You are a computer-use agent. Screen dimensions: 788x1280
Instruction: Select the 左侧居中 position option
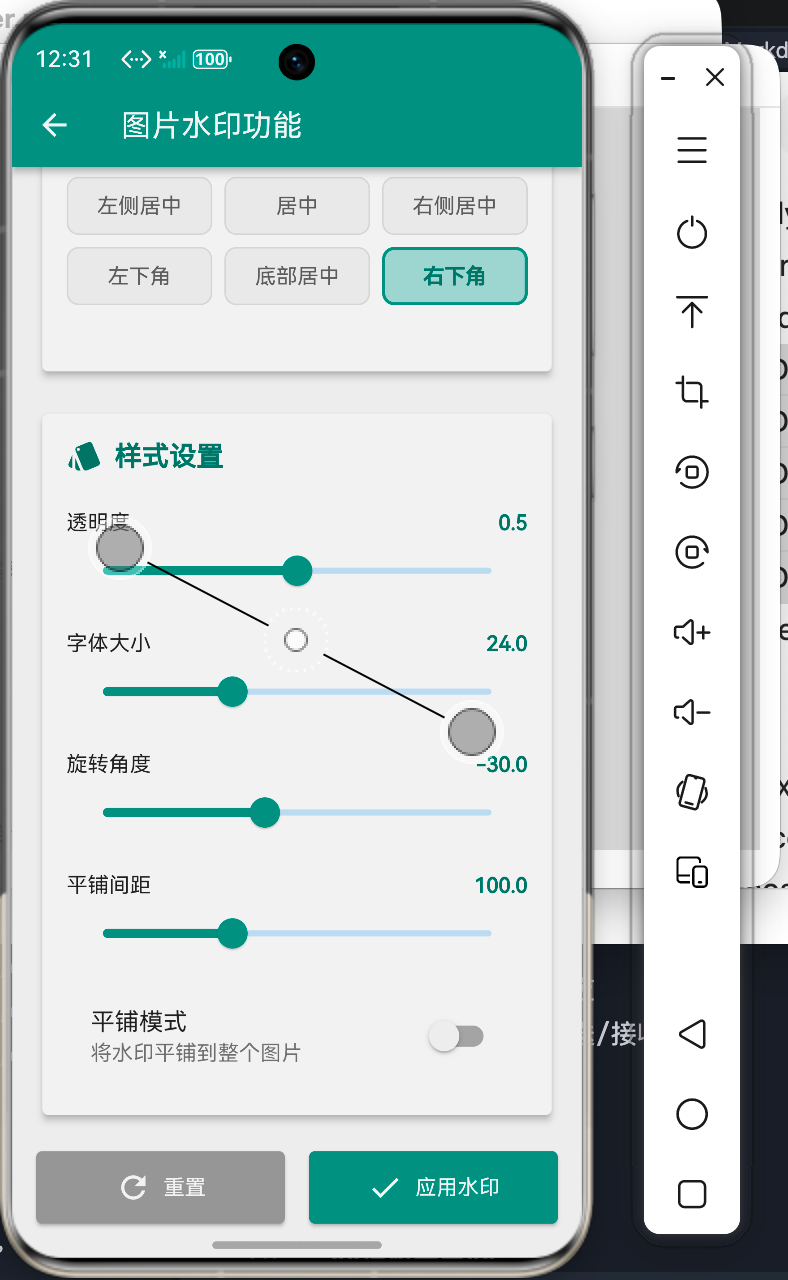[x=139, y=206]
